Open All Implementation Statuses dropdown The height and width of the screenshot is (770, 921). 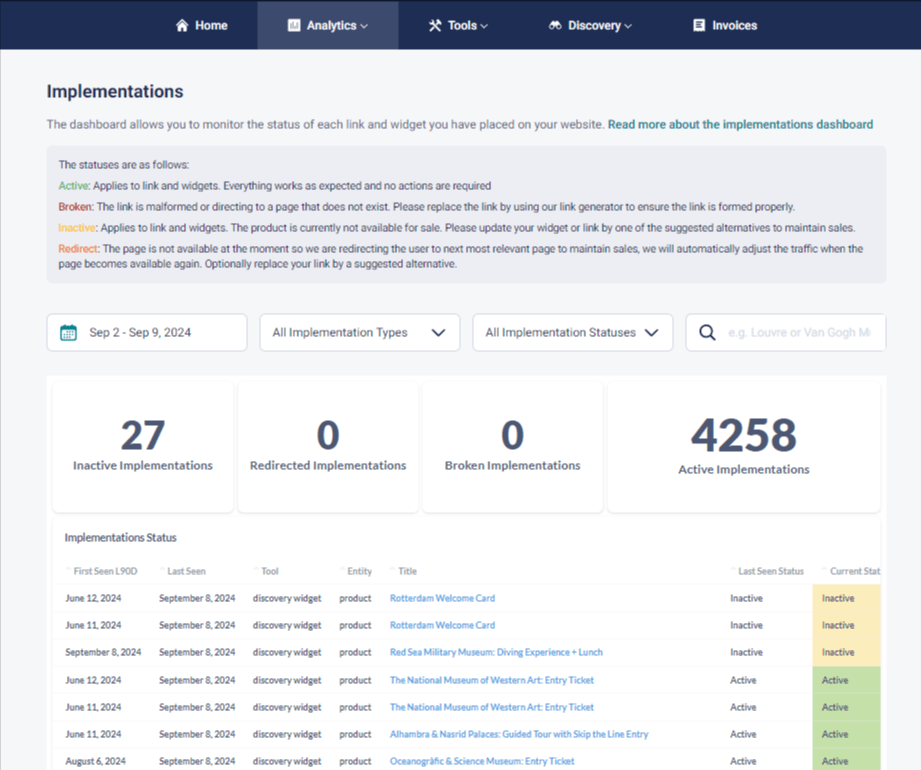(572, 333)
